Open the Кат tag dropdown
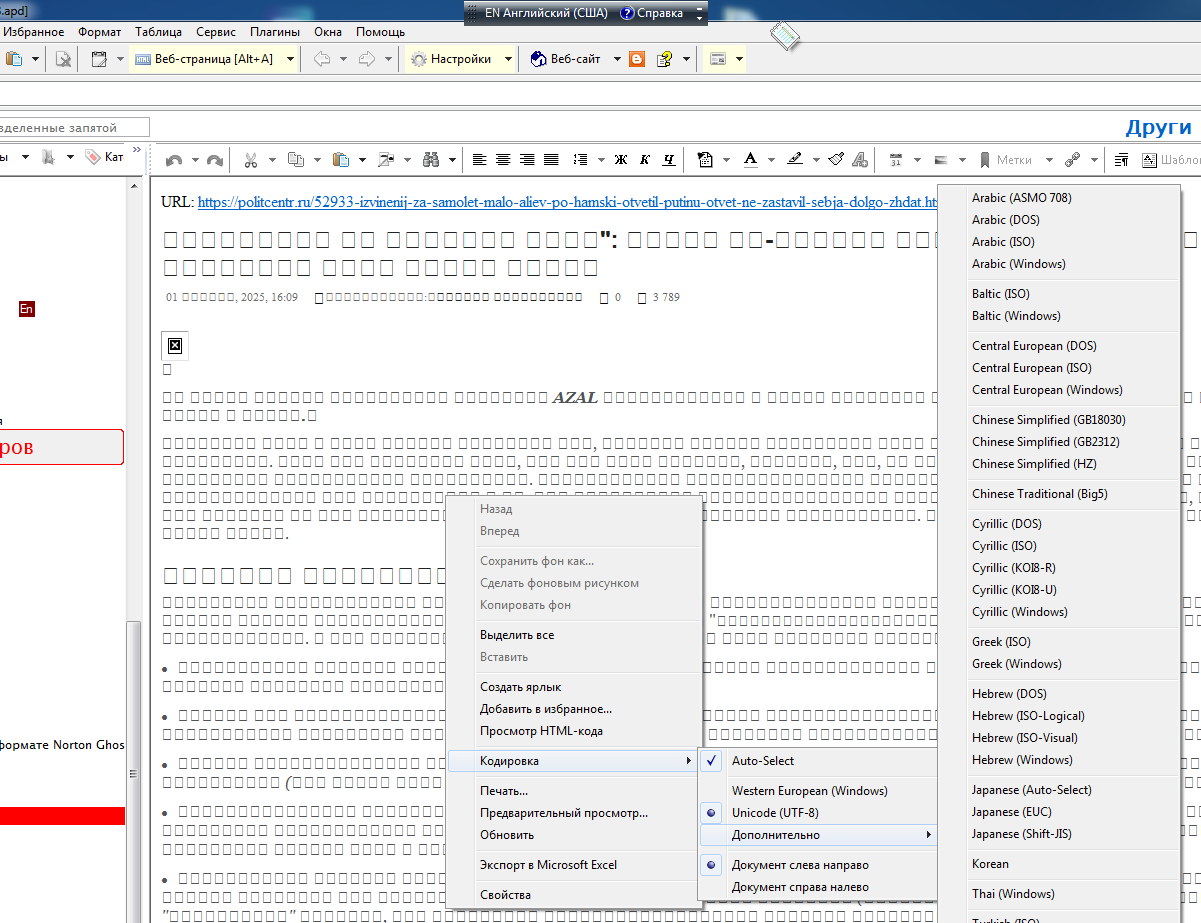Screen dimensions: 1201x923 pyautogui.click(x=105, y=157)
